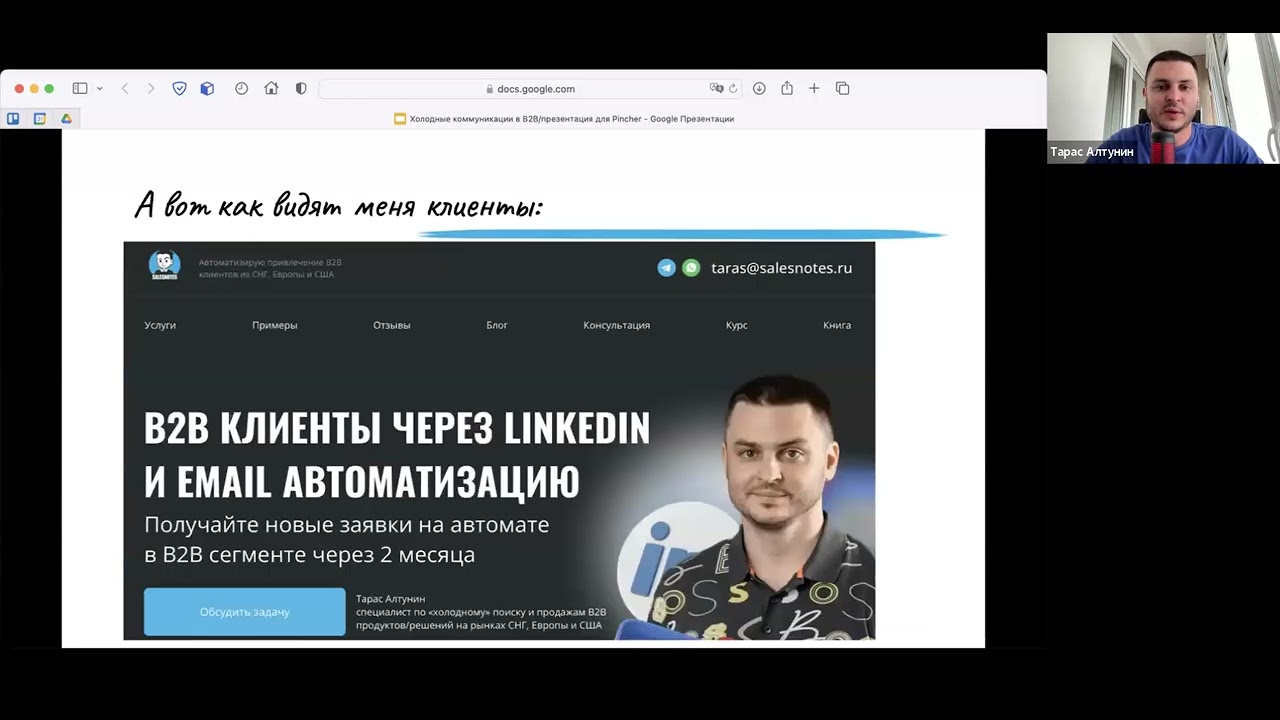
Task: Open the pinned Trello tab
Action: click(13, 119)
